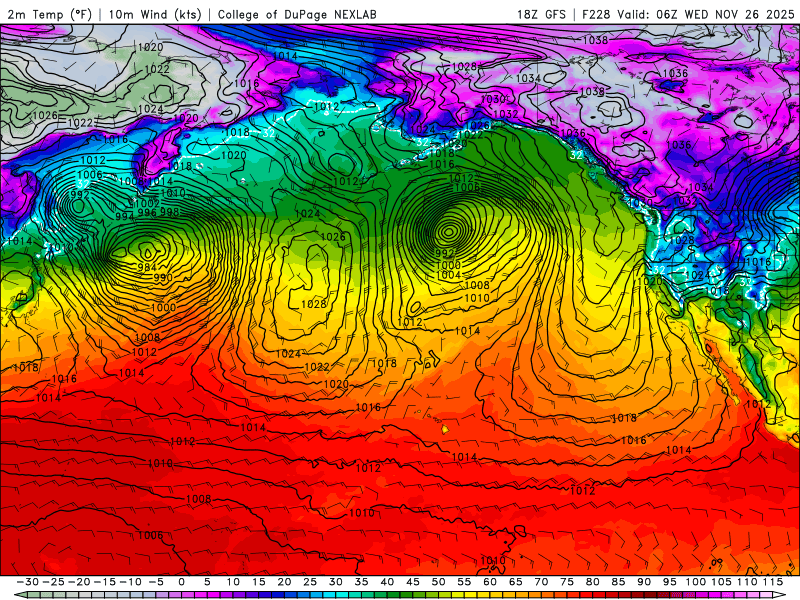Select the -15 value on temperature scale
This screenshot has height=600, width=800.
[x=105, y=582]
